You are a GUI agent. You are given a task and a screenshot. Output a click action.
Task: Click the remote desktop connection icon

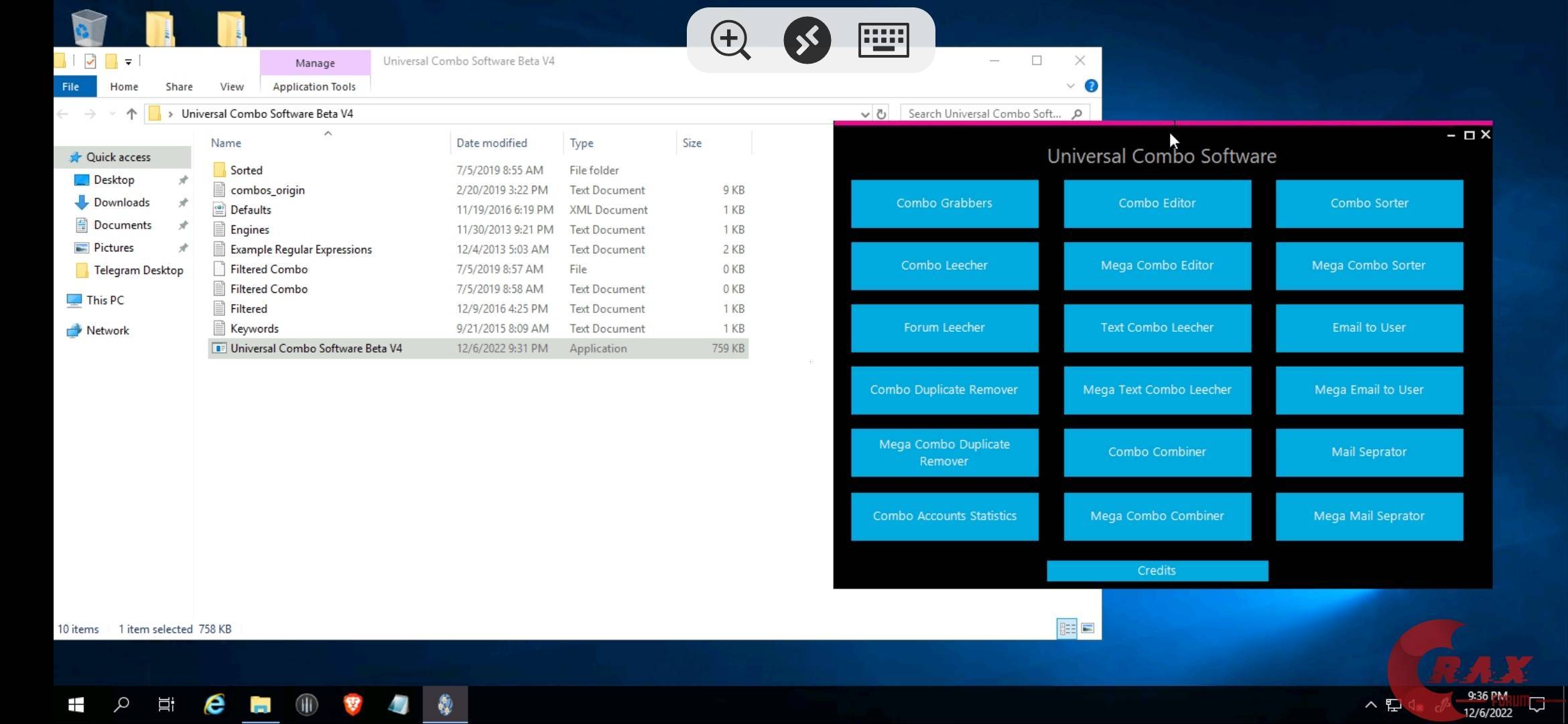coord(807,40)
